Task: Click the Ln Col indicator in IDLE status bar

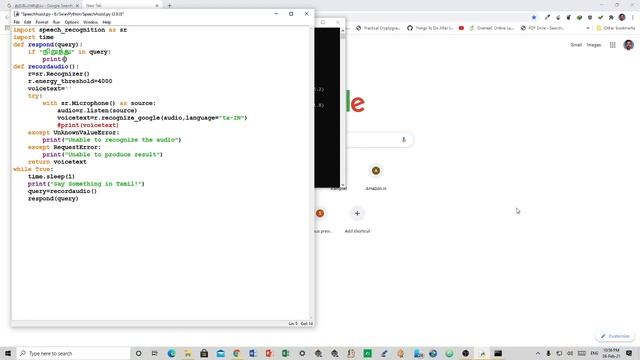Action: [x=300, y=324]
